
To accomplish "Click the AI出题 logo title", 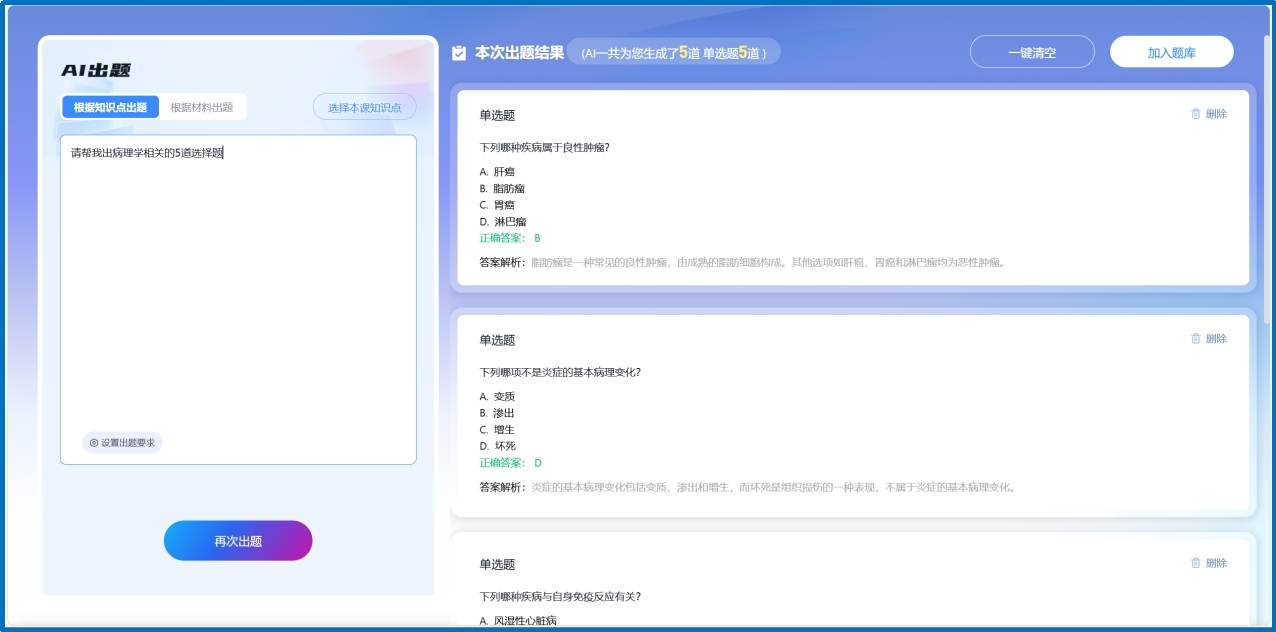I will coord(96,70).
